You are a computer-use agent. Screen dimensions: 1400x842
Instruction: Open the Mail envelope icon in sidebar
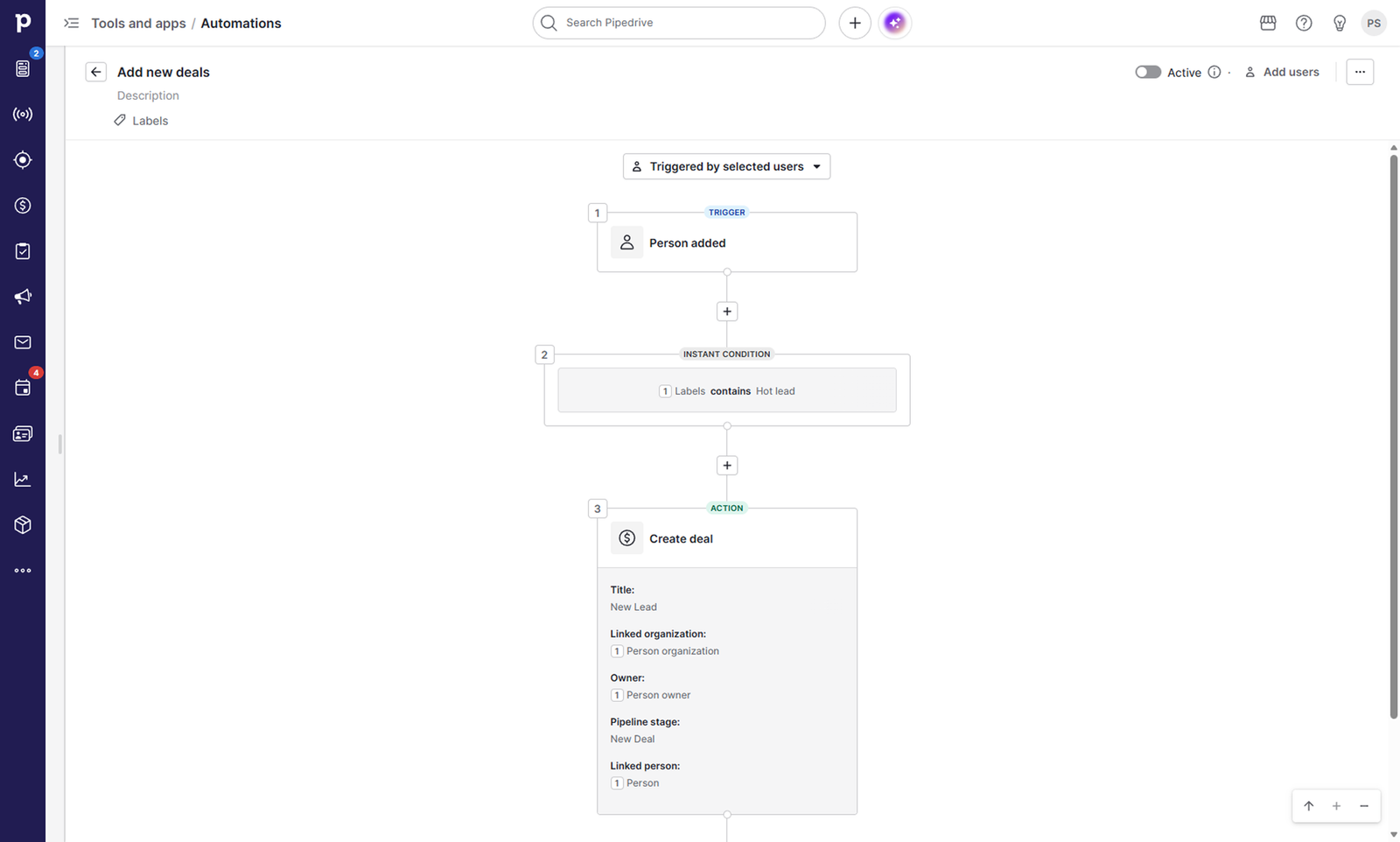coord(23,342)
